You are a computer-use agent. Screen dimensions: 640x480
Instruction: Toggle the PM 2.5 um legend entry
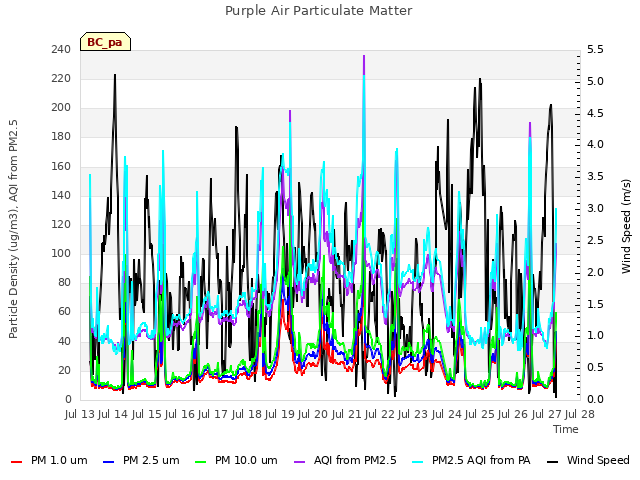click(x=141, y=461)
